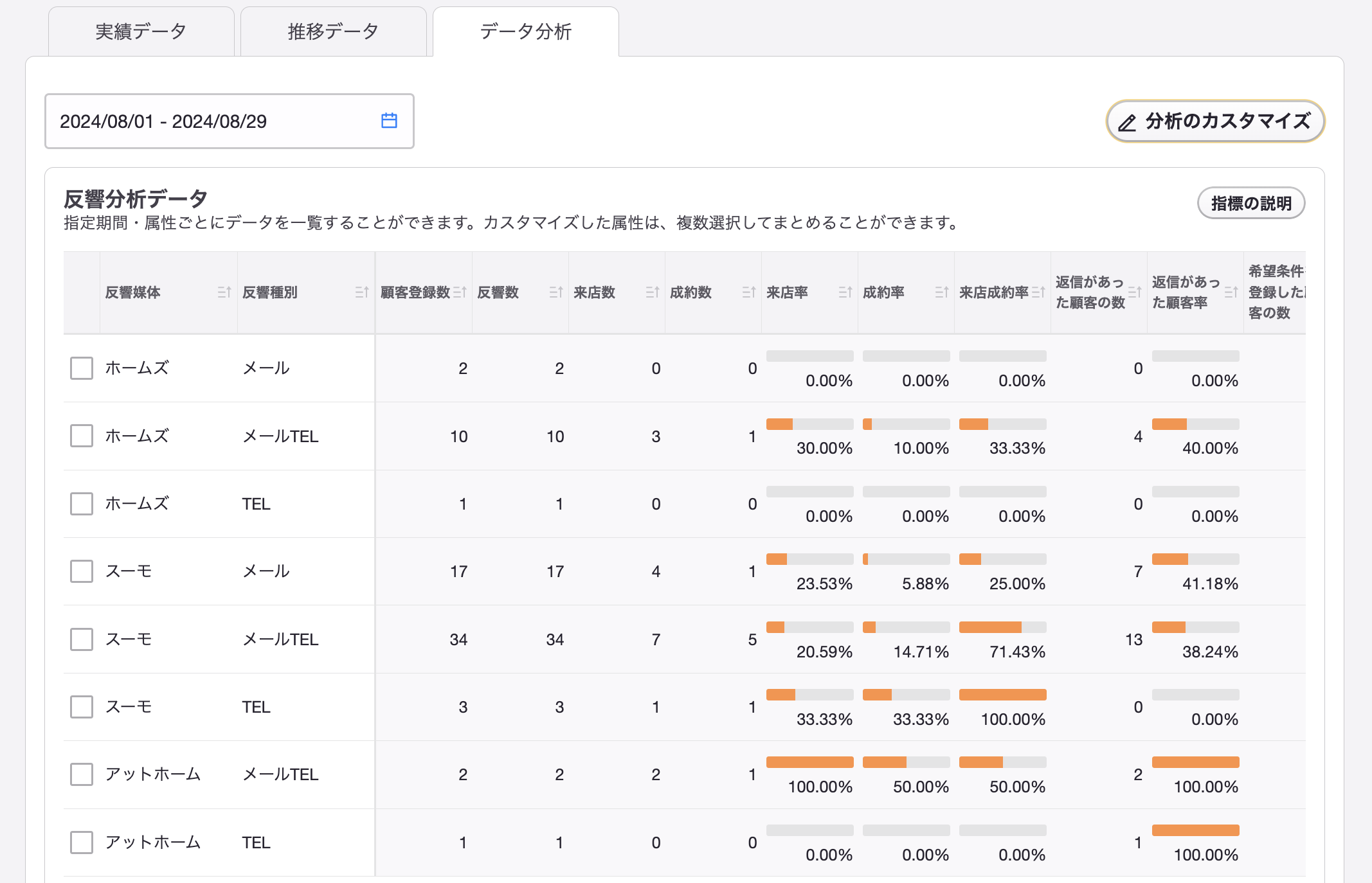Check the スーモ メール row checkbox
Image resolution: width=1372 pixels, height=883 pixels.
82,571
